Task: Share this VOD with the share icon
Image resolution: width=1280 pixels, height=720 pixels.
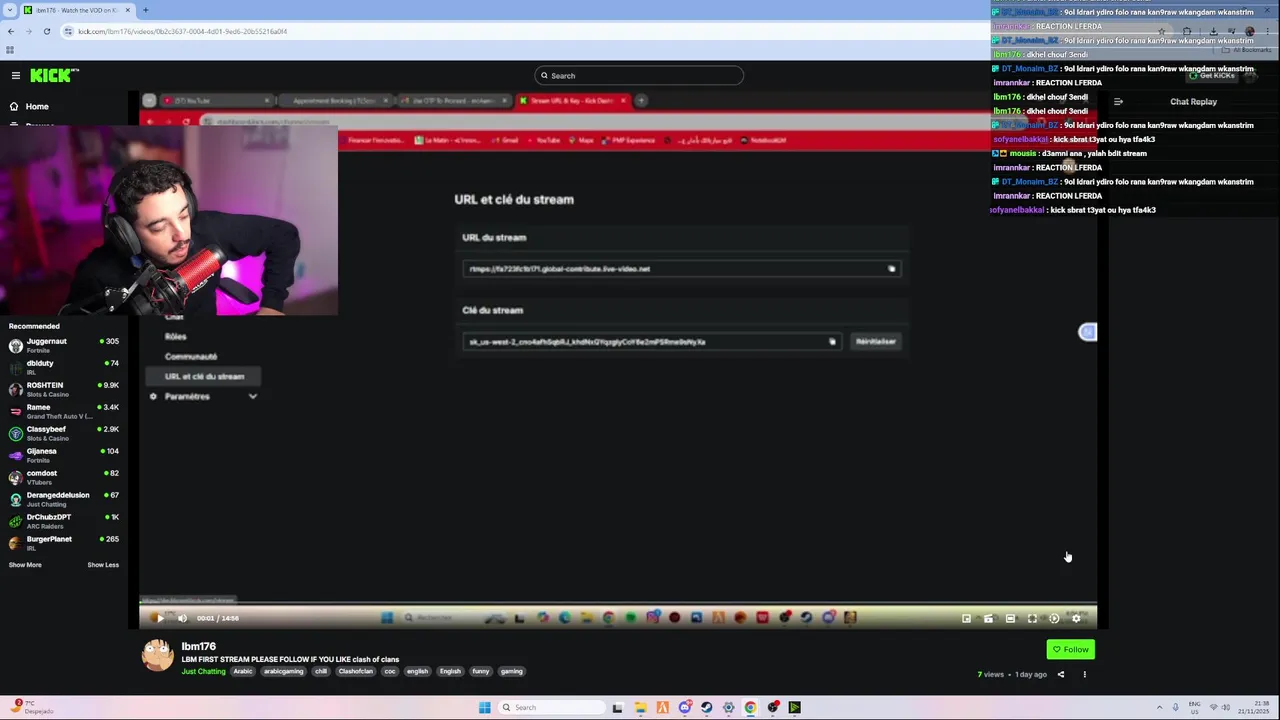Action: pos(1061,674)
